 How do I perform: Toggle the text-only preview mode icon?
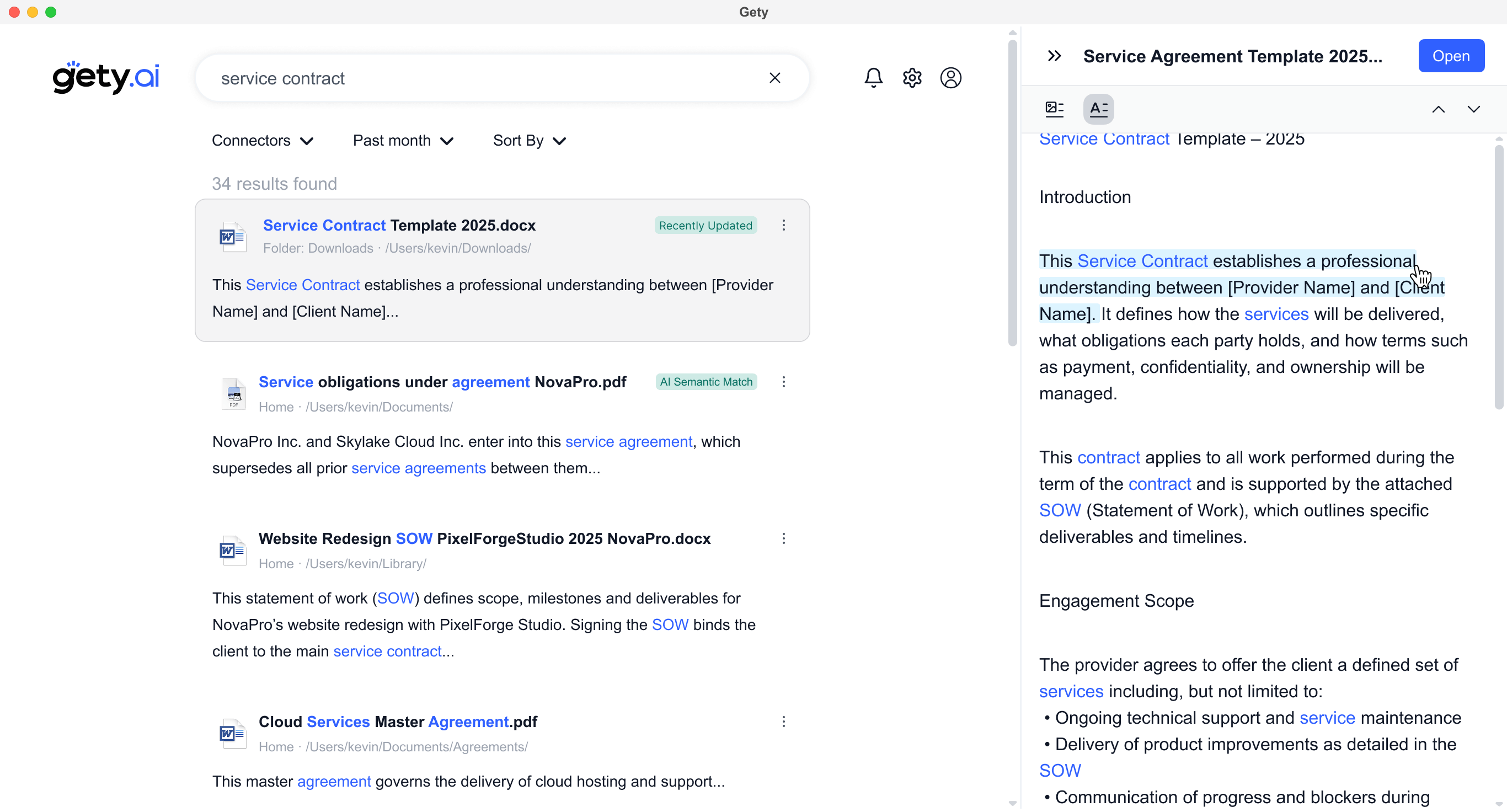[x=1098, y=109]
